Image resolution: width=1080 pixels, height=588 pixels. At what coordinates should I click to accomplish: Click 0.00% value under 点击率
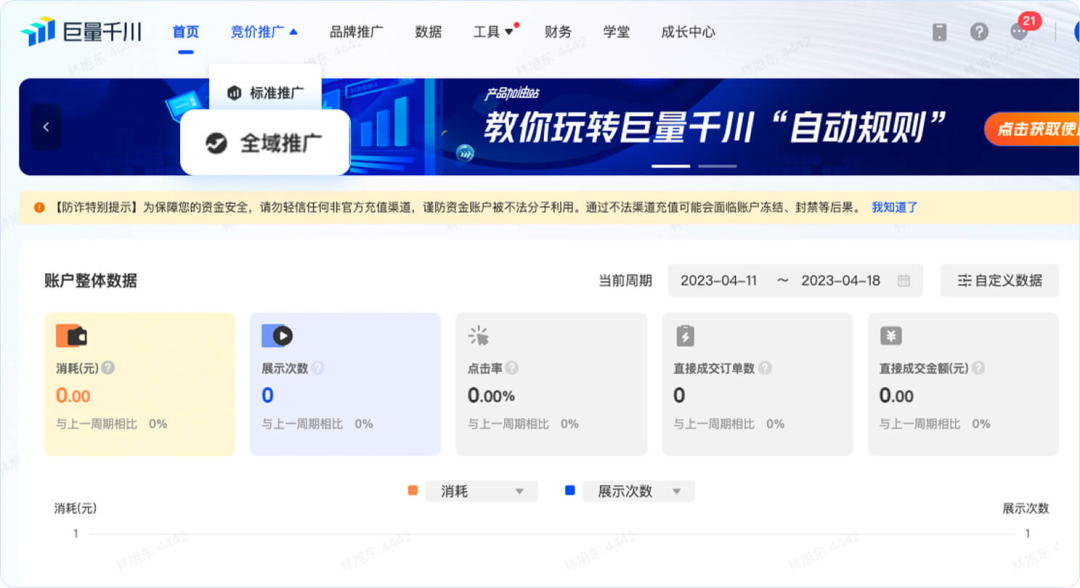491,395
